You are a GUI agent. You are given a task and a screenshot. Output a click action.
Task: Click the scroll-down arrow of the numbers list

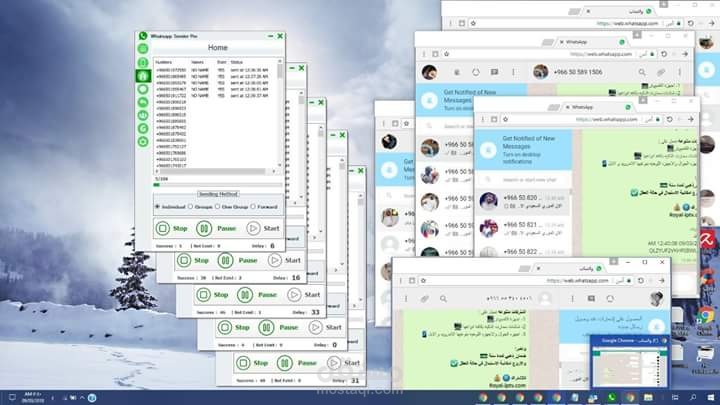click(x=280, y=165)
